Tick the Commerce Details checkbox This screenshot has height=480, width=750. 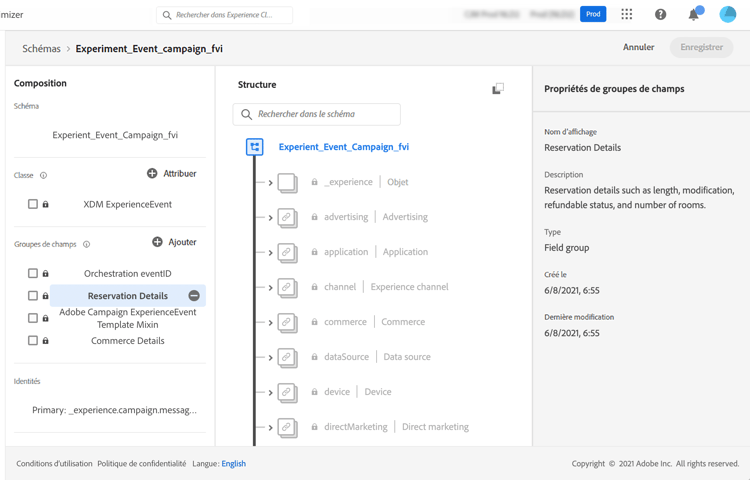pyautogui.click(x=33, y=341)
